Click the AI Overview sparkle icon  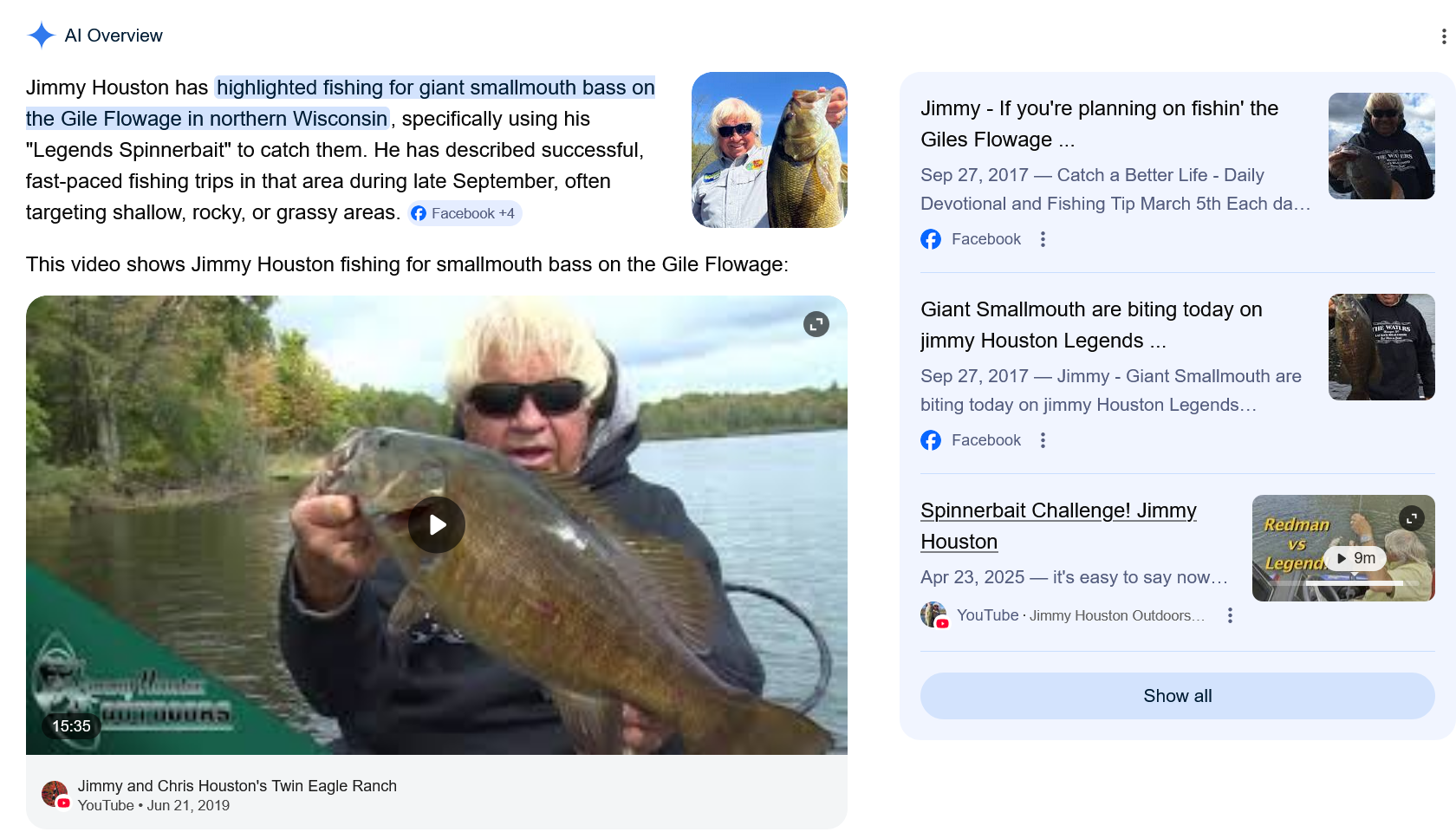(41, 36)
